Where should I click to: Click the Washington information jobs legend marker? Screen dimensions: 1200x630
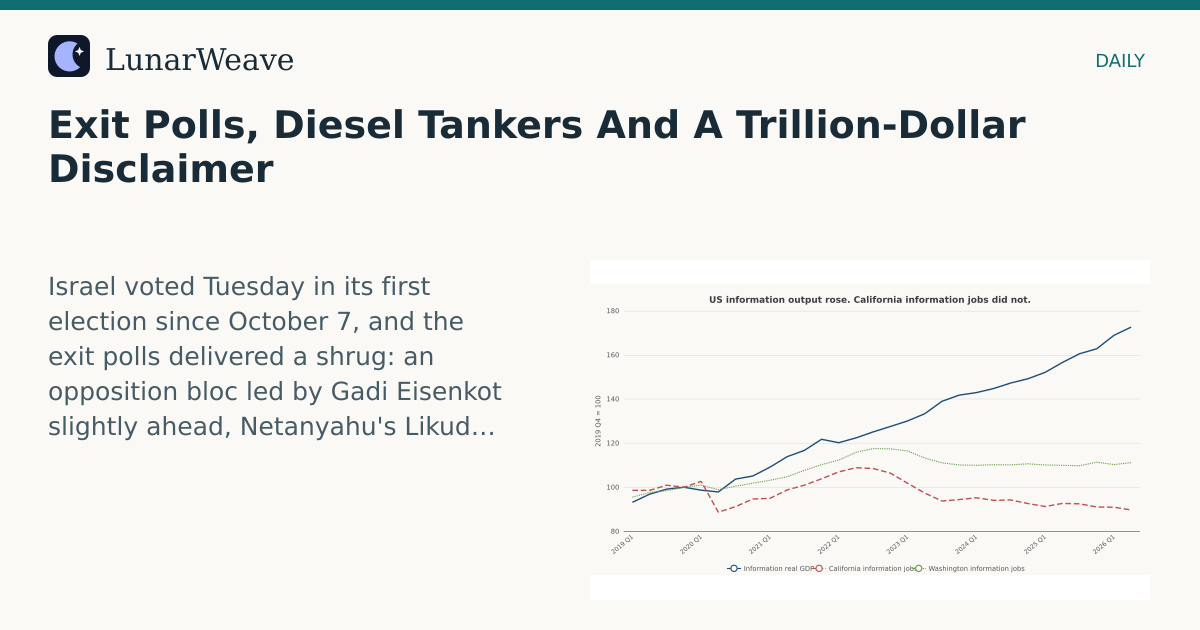pos(919,568)
